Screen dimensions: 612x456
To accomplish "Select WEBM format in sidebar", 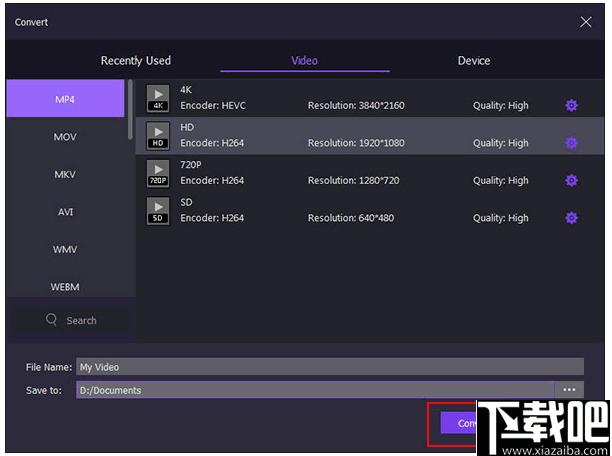I will coord(65,287).
